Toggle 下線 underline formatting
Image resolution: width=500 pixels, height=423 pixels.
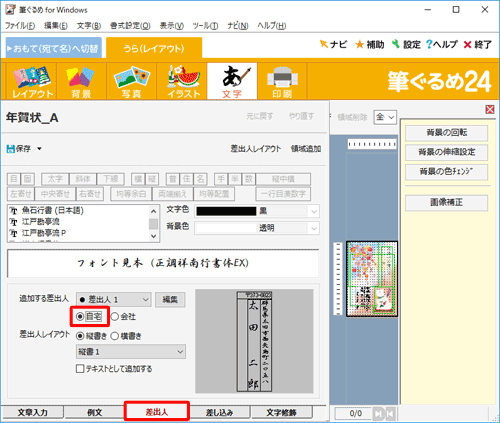click(110, 179)
